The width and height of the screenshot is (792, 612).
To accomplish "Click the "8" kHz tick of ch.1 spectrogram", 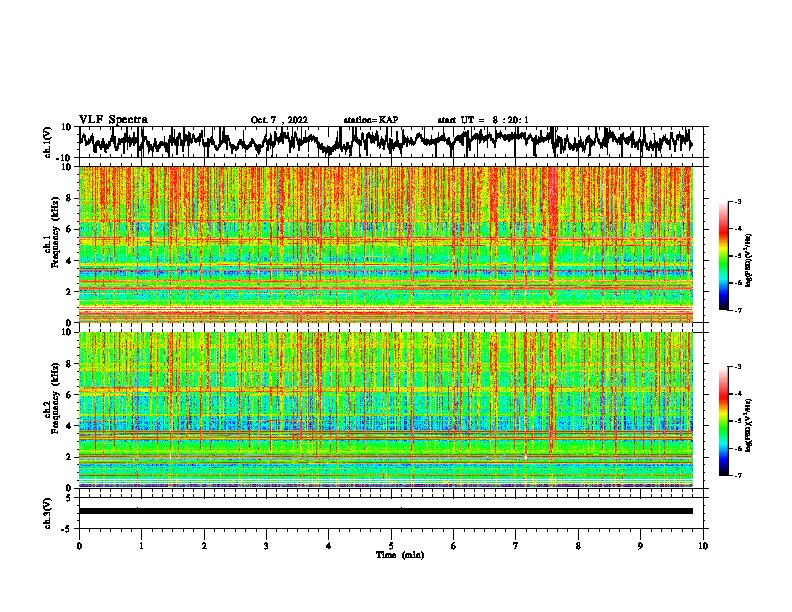I will 70,198.
